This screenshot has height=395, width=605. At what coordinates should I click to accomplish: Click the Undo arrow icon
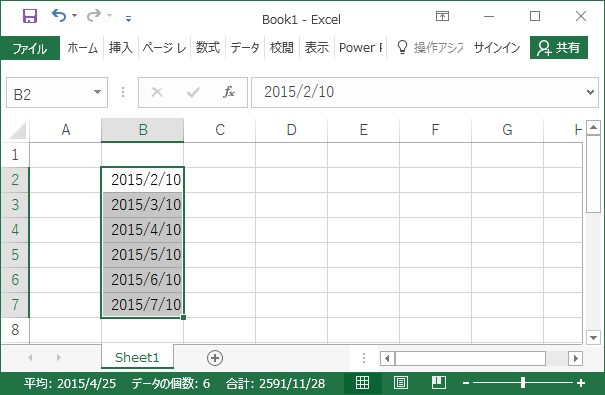pos(59,15)
